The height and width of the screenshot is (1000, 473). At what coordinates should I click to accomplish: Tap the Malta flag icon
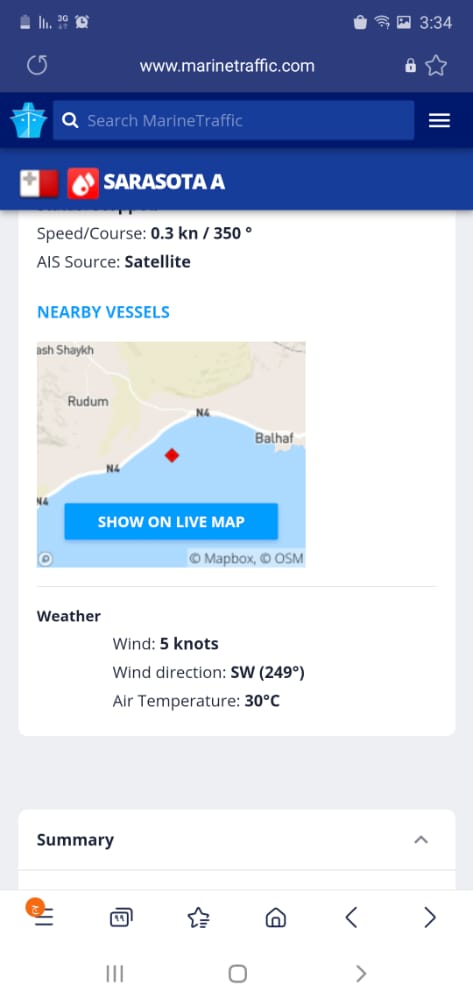(x=39, y=184)
